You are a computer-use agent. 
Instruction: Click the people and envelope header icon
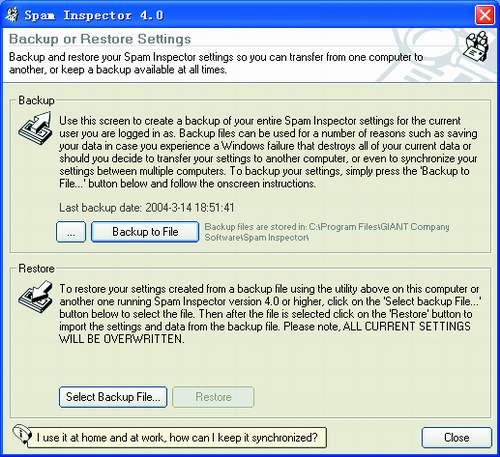(477, 46)
